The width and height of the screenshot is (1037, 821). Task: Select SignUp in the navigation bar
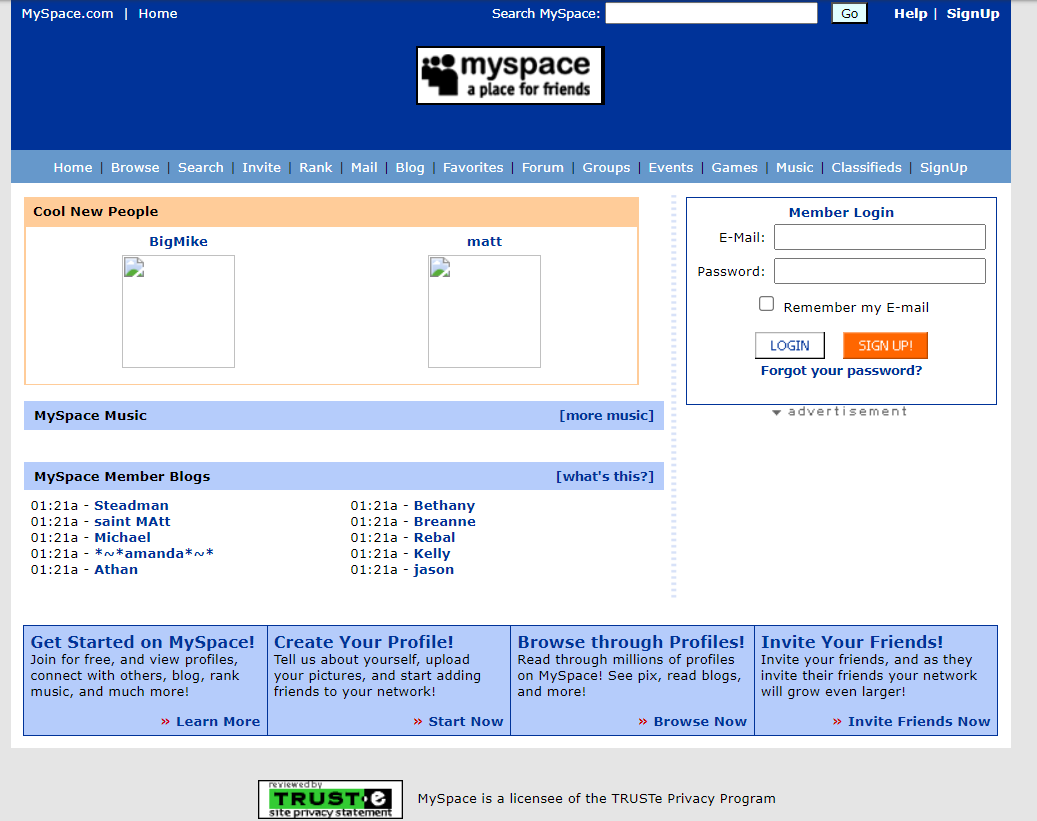(x=943, y=168)
